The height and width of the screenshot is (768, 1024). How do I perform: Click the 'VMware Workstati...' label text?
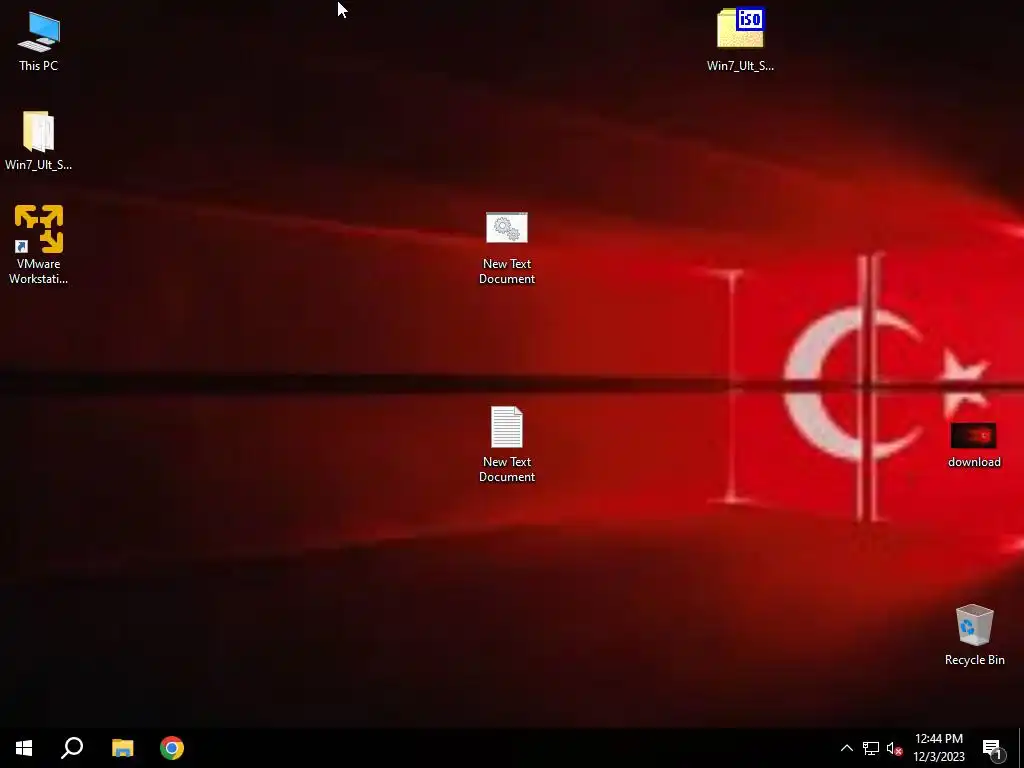click(39, 271)
